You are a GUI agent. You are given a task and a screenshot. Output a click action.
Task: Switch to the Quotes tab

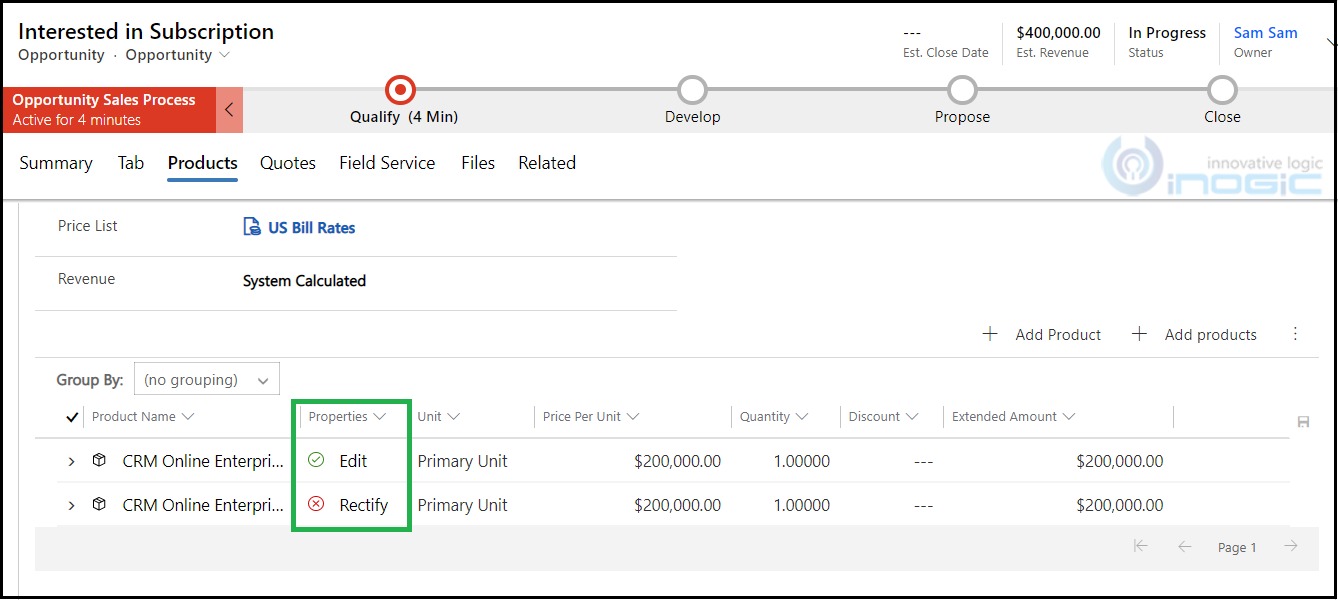coord(287,162)
